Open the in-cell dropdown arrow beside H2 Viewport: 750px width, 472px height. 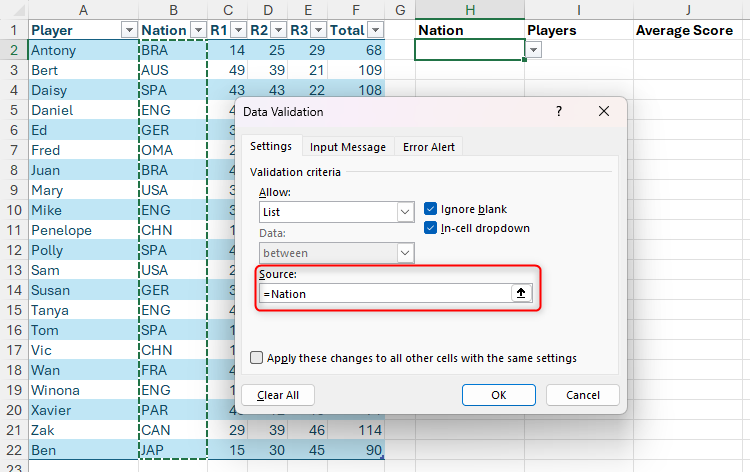tap(534, 50)
